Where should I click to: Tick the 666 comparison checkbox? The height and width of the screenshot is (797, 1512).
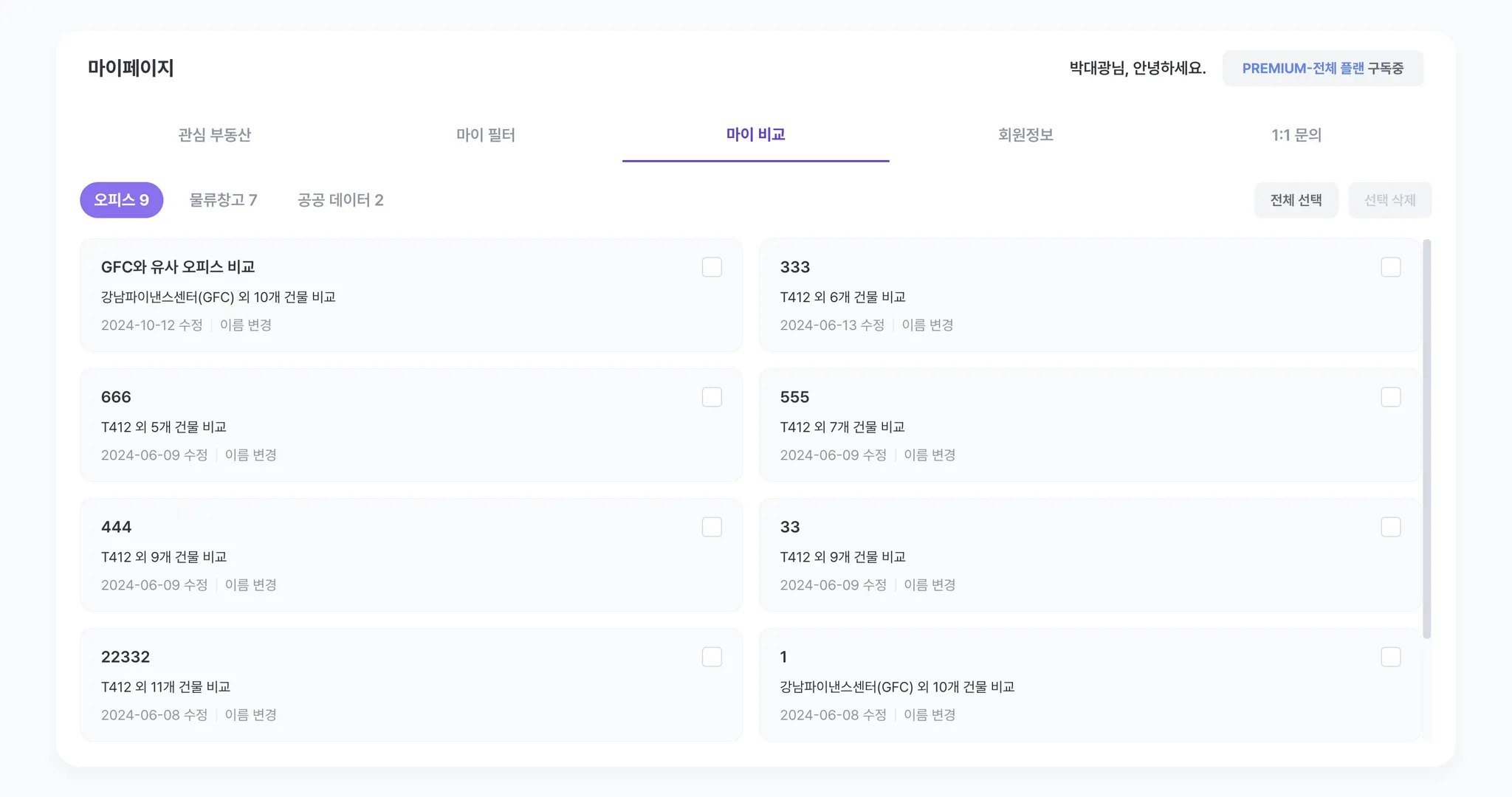tap(712, 397)
